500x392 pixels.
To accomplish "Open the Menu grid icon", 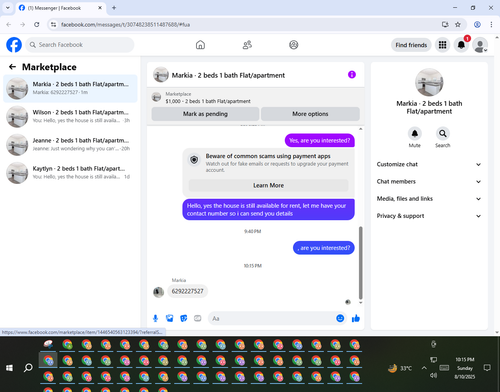I will pyautogui.click(x=442, y=45).
